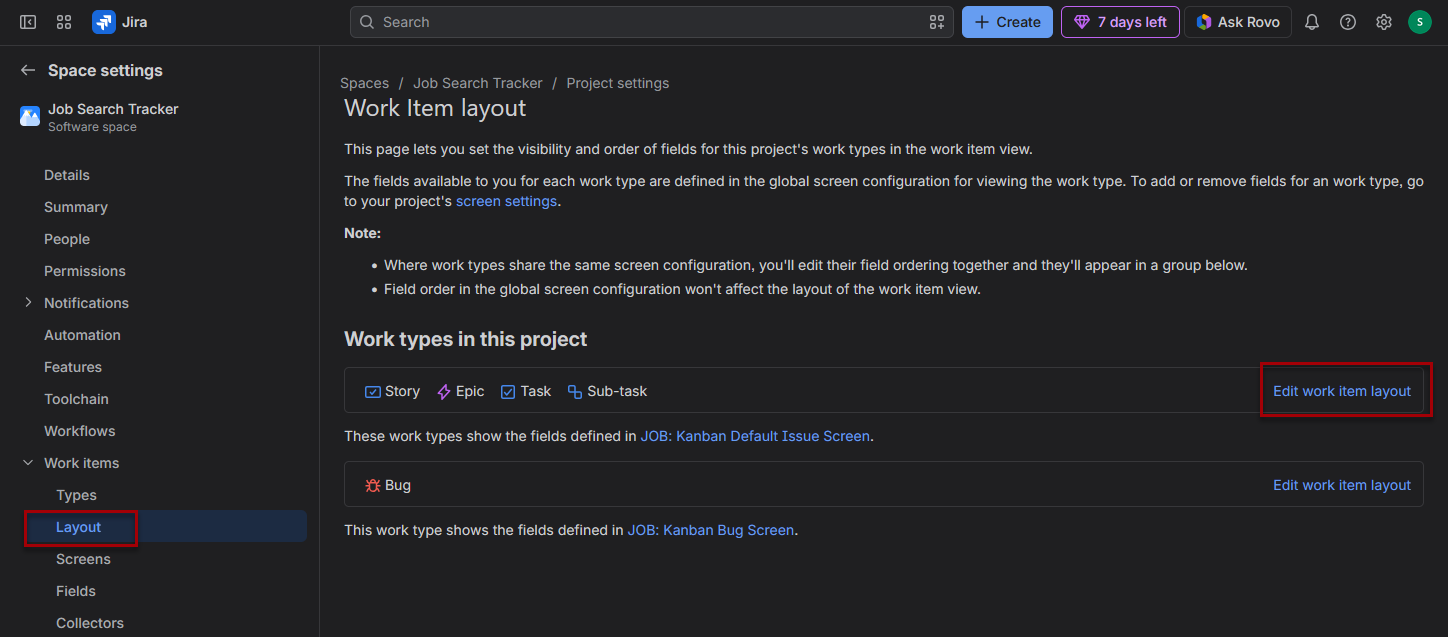This screenshot has width=1448, height=637.
Task: Open the Features page
Action: point(73,367)
